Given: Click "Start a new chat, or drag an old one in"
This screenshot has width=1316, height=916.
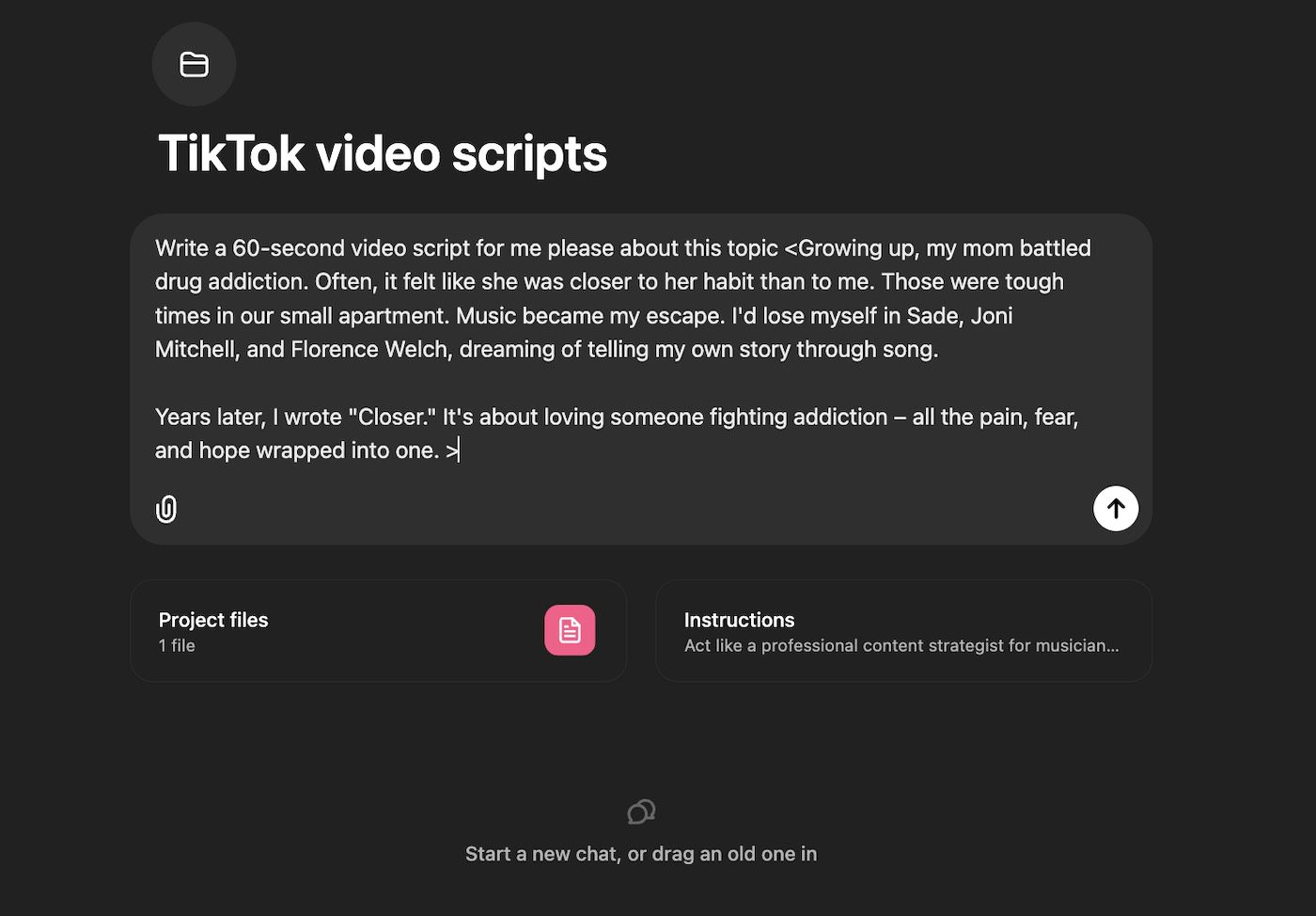Looking at the screenshot, I should click(x=641, y=854).
